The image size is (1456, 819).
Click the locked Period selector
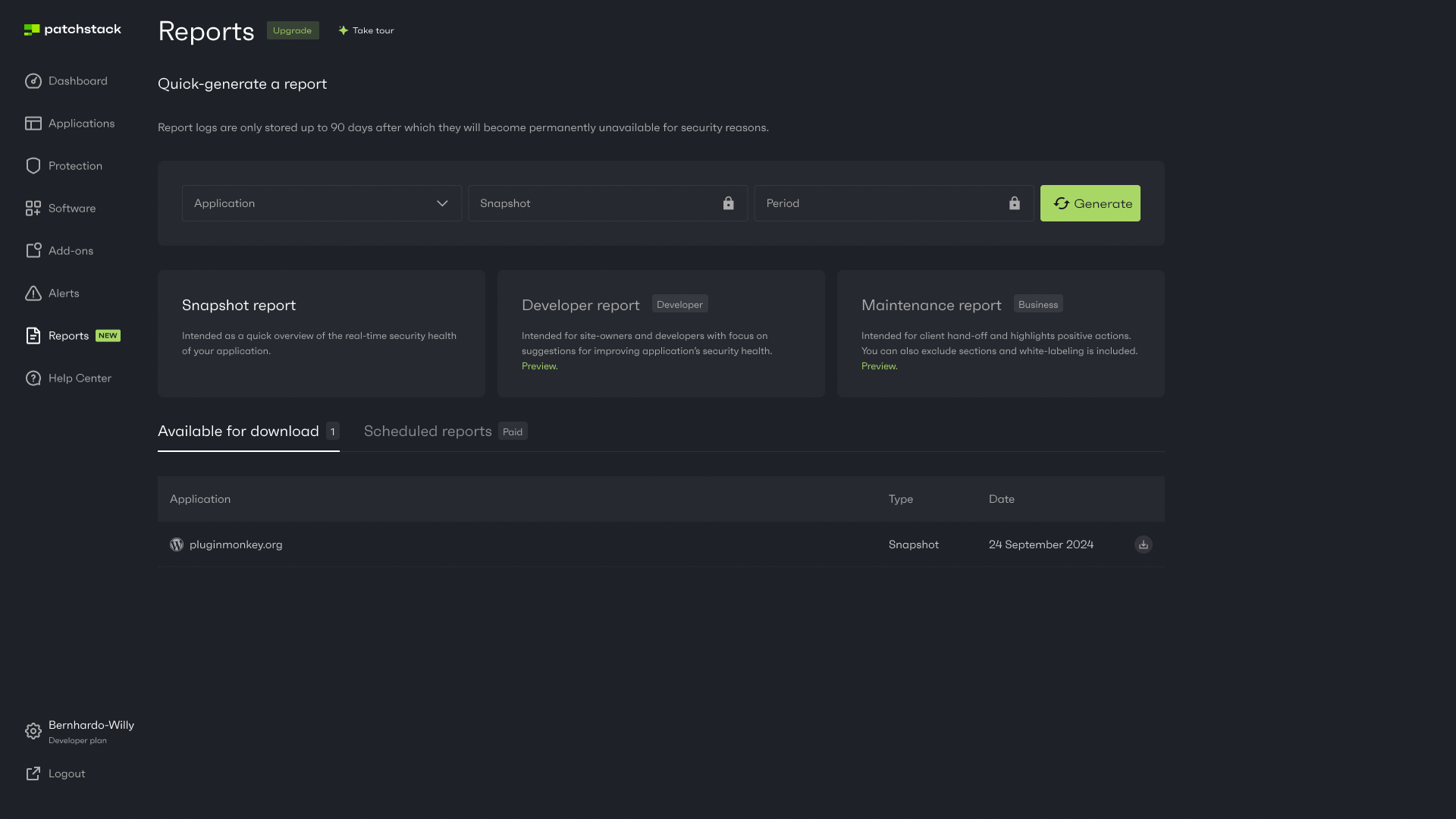(893, 203)
